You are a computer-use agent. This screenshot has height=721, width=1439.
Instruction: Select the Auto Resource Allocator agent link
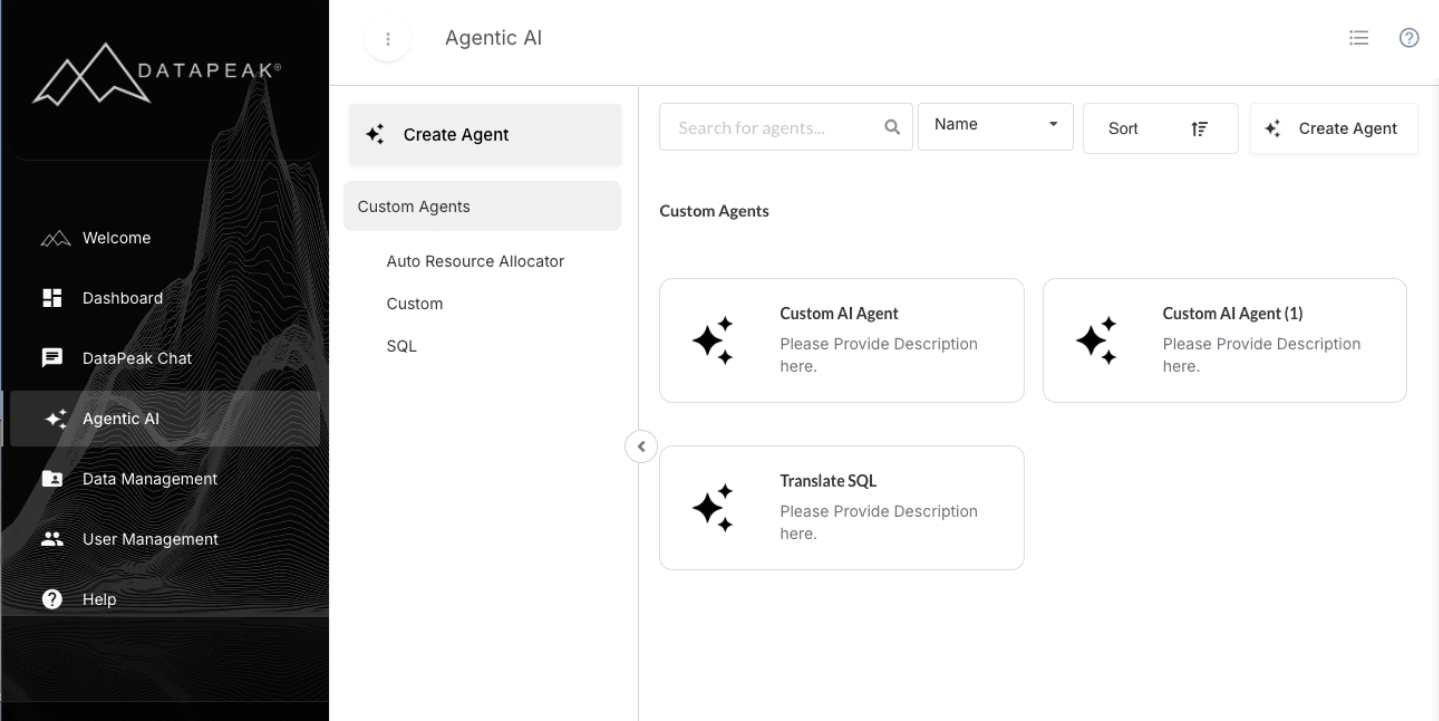(x=475, y=261)
